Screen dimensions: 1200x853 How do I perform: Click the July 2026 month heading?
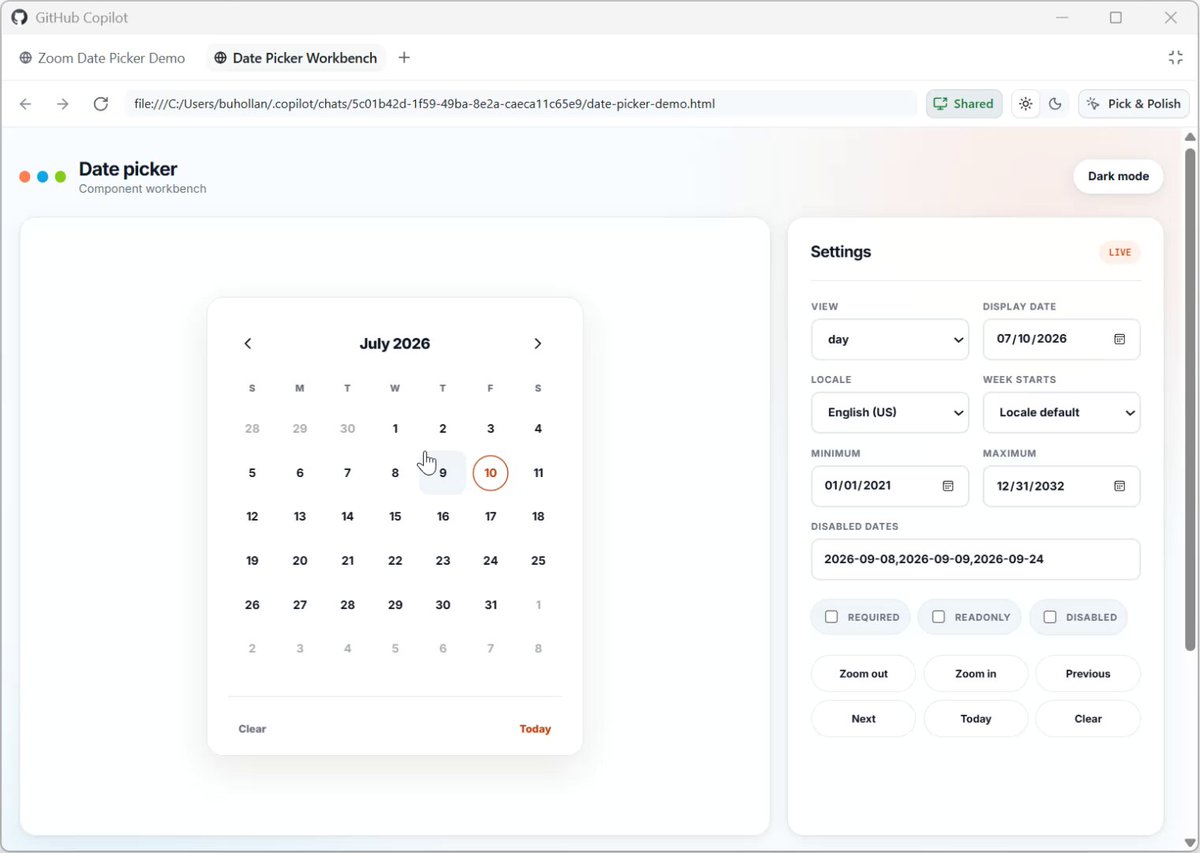pyautogui.click(x=395, y=344)
